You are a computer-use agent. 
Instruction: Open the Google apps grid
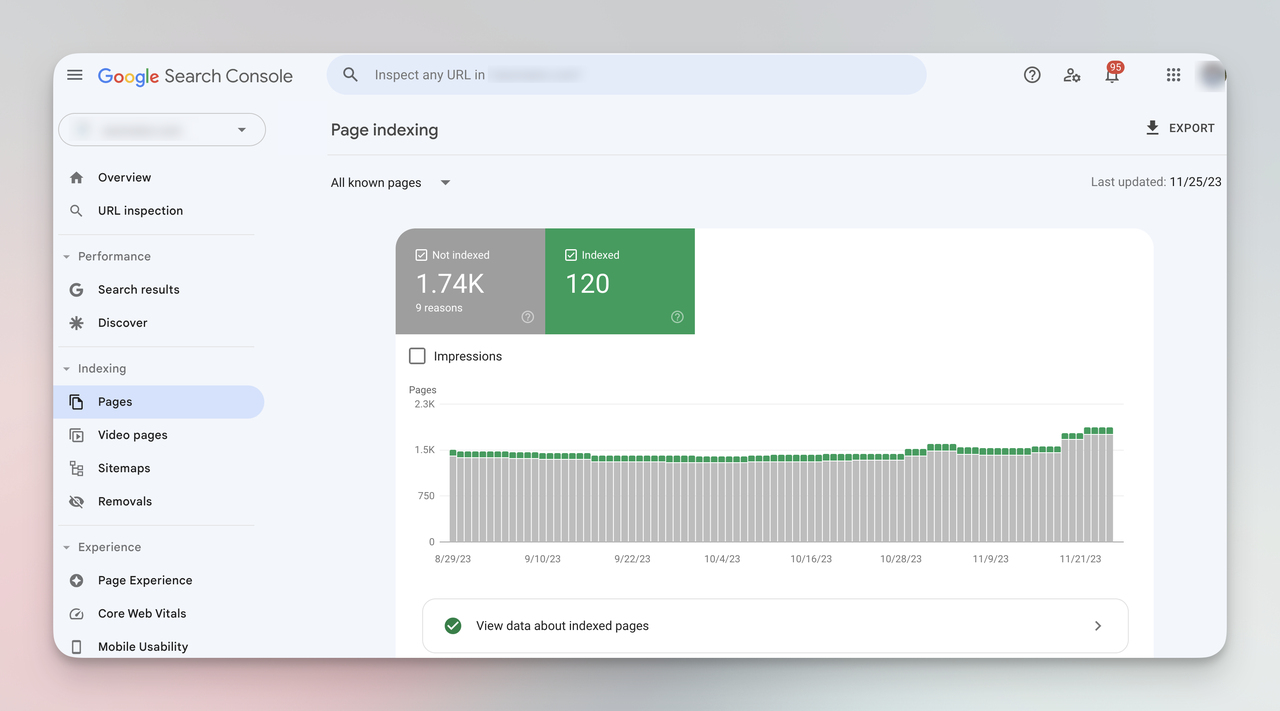click(1173, 75)
